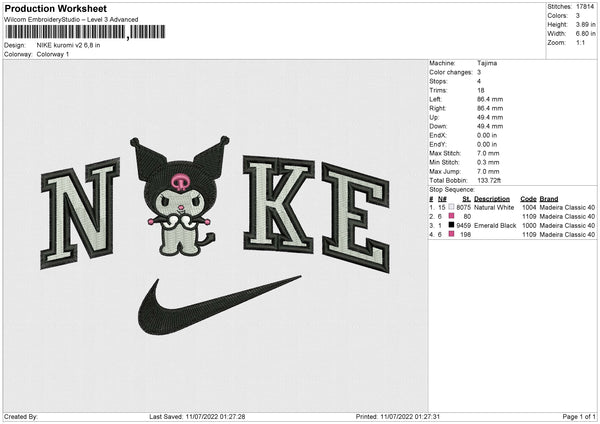
Task: Click the pink swatch in stop row 4
Action: click(x=452, y=234)
